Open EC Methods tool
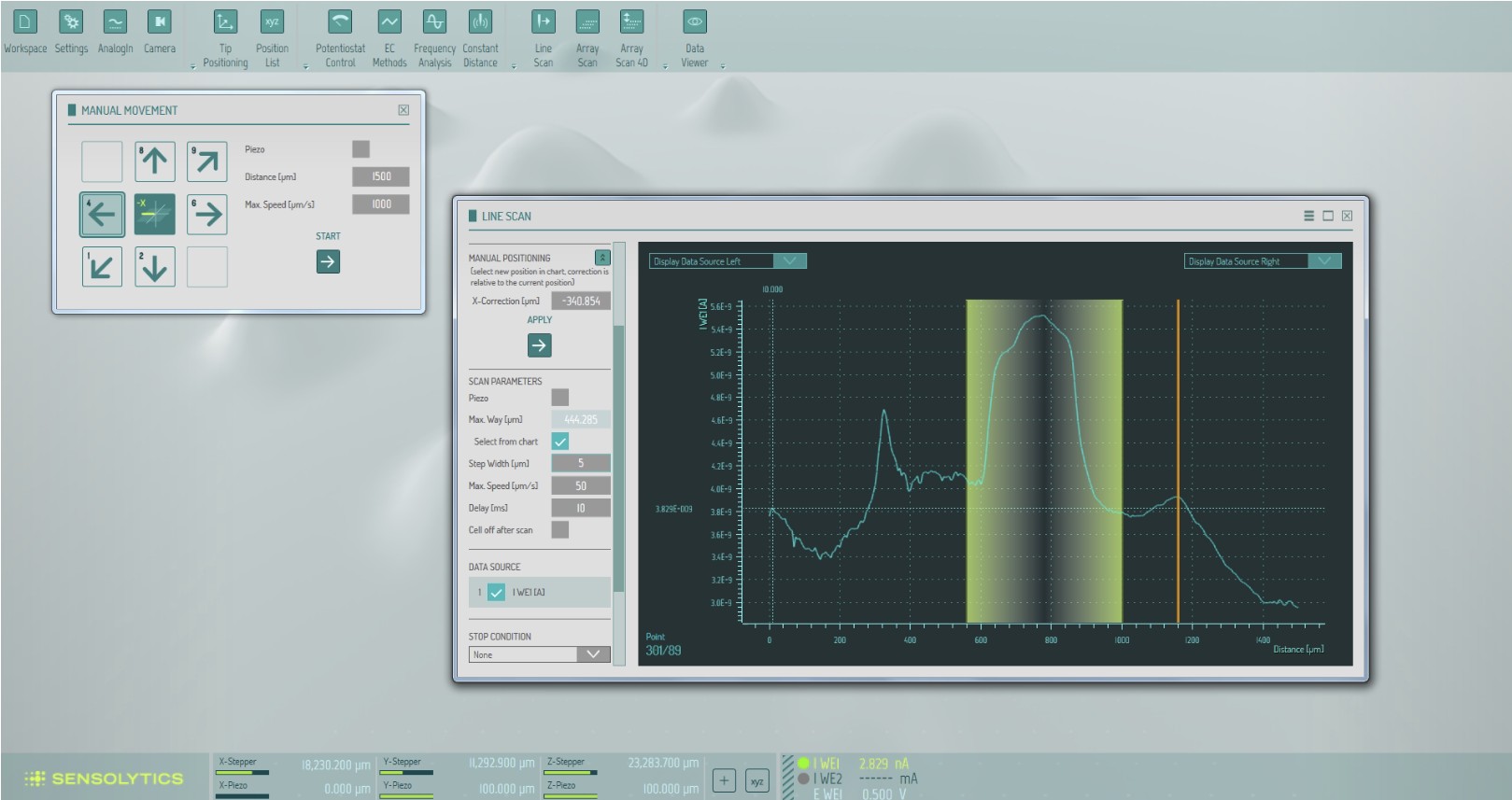 (x=389, y=38)
